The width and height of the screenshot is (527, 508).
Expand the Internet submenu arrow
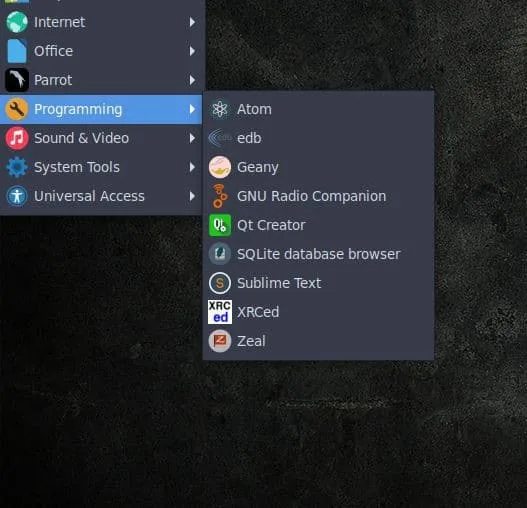coord(192,22)
